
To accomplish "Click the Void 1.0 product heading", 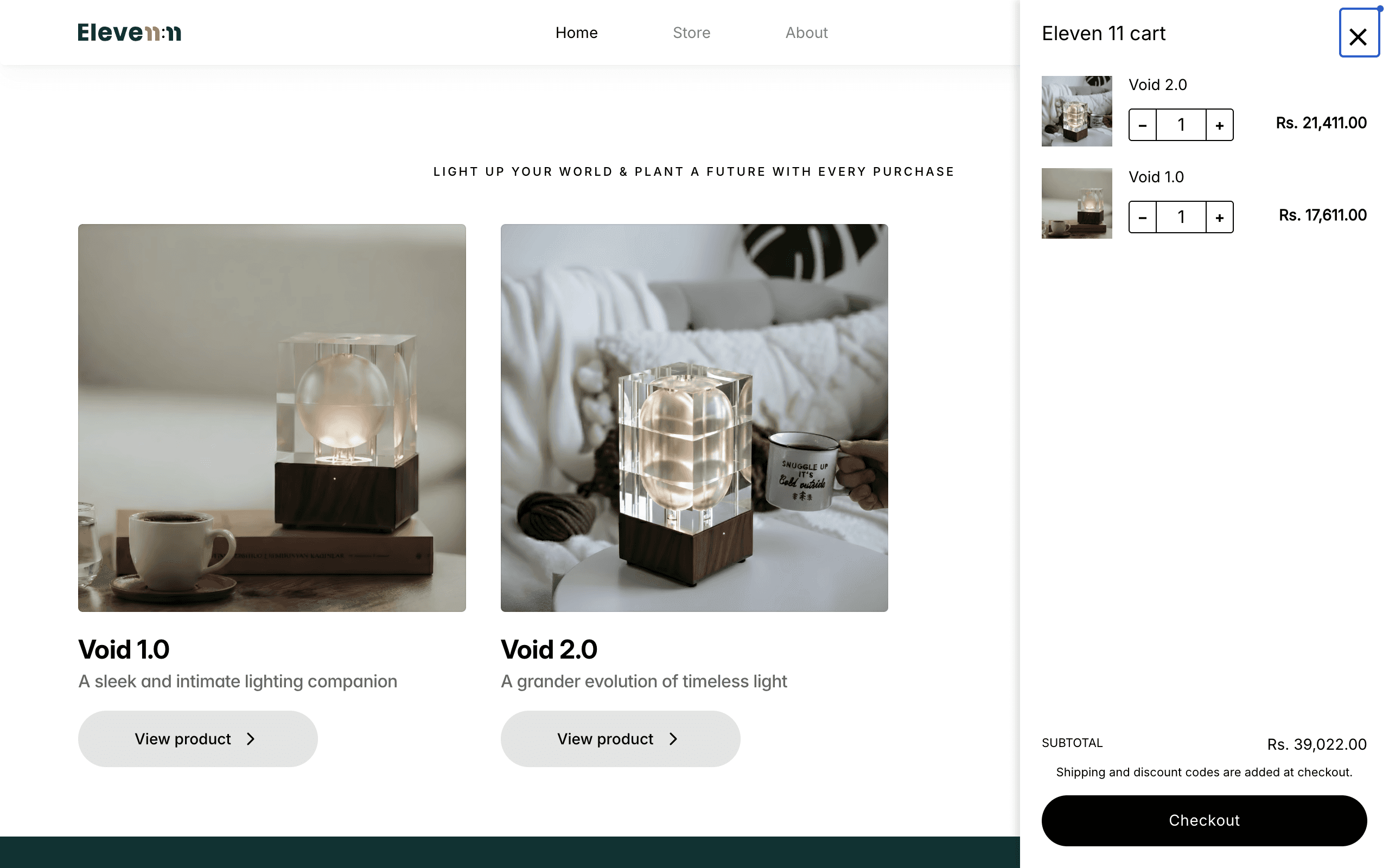I will [124, 649].
